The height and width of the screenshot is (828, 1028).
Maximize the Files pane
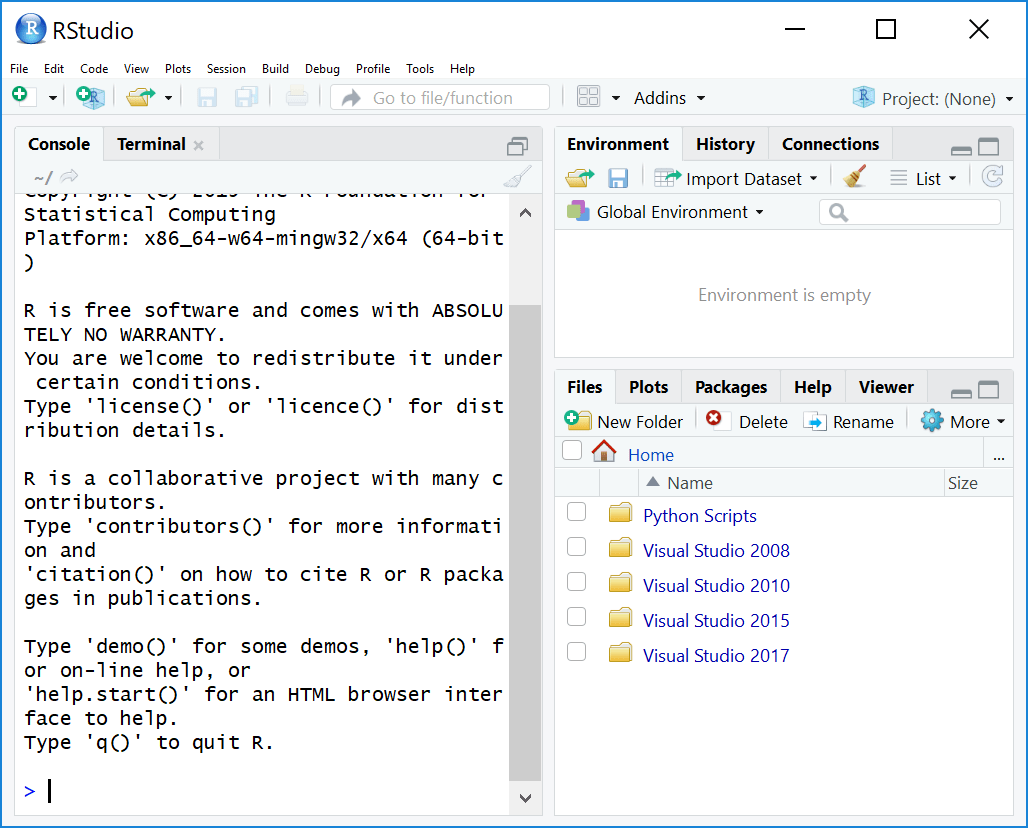point(989,389)
